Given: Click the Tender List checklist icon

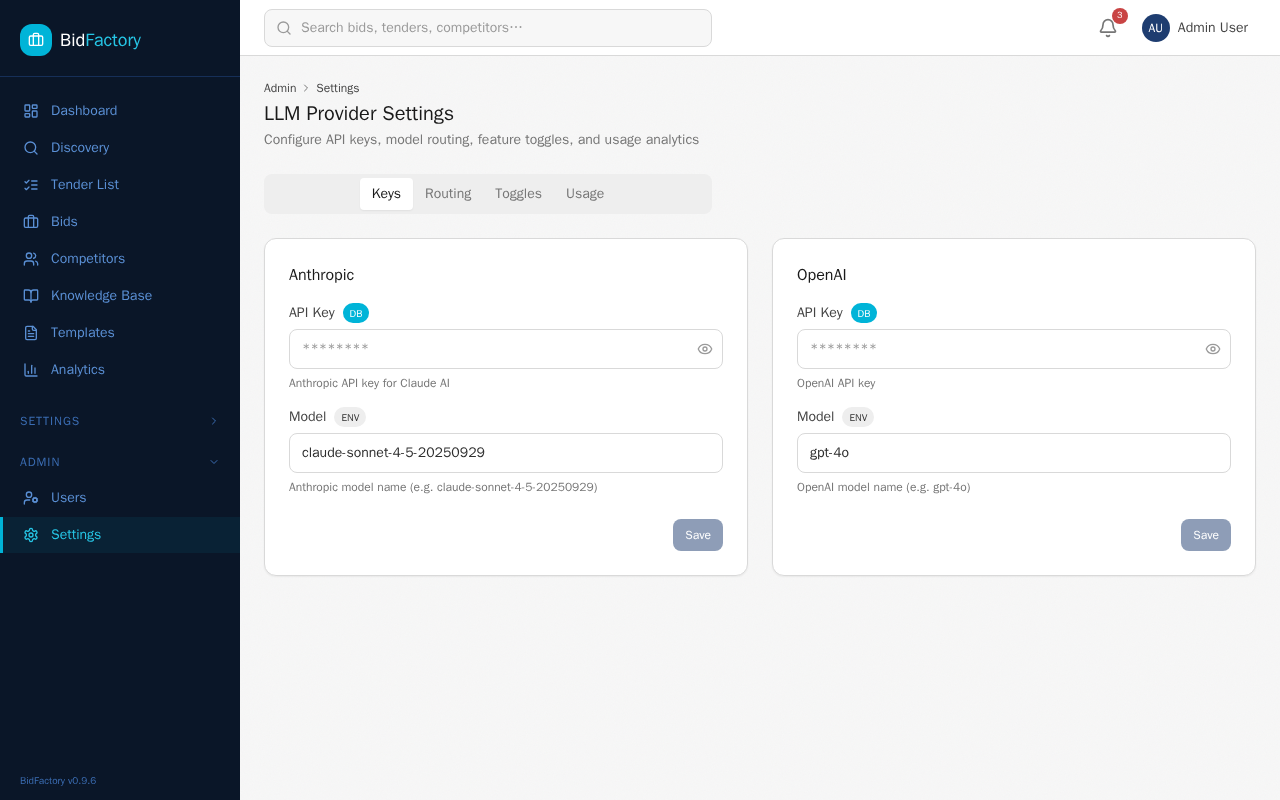Looking at the screenshot, I should click(x=31, y=185).
